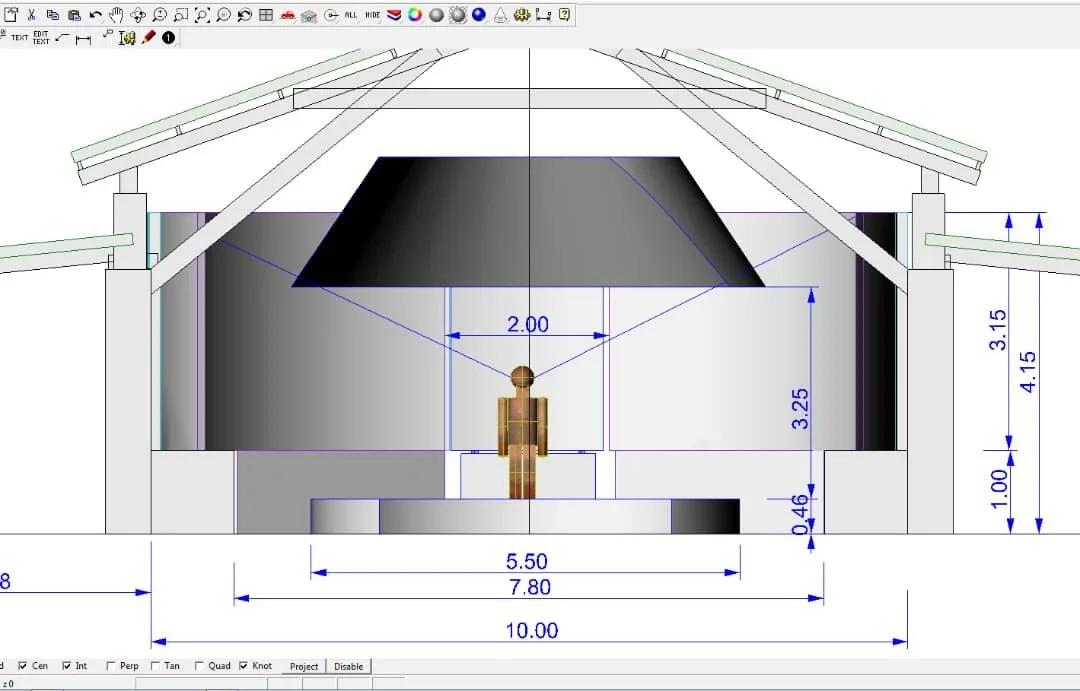Select the EDIT TEXT tool
The image size is (1080, 691).
click(x=41, y=37)
